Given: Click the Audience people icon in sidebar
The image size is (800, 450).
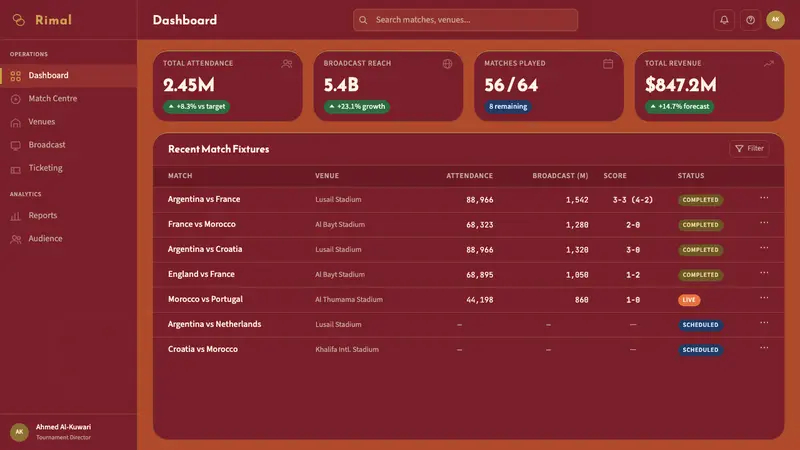Looking at the screenshot, I should (16, 239).
